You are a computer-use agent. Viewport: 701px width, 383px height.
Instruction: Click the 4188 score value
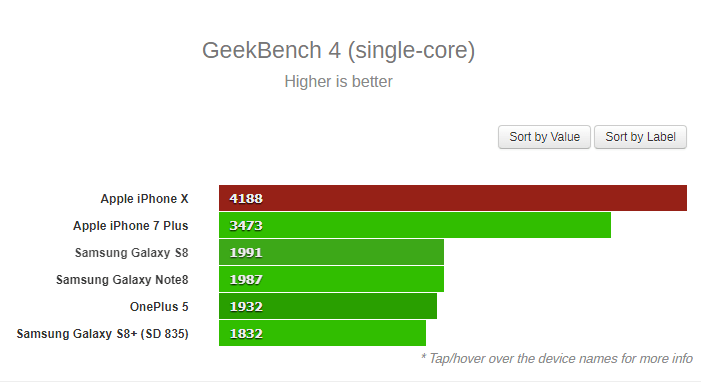tap(246, 198)
